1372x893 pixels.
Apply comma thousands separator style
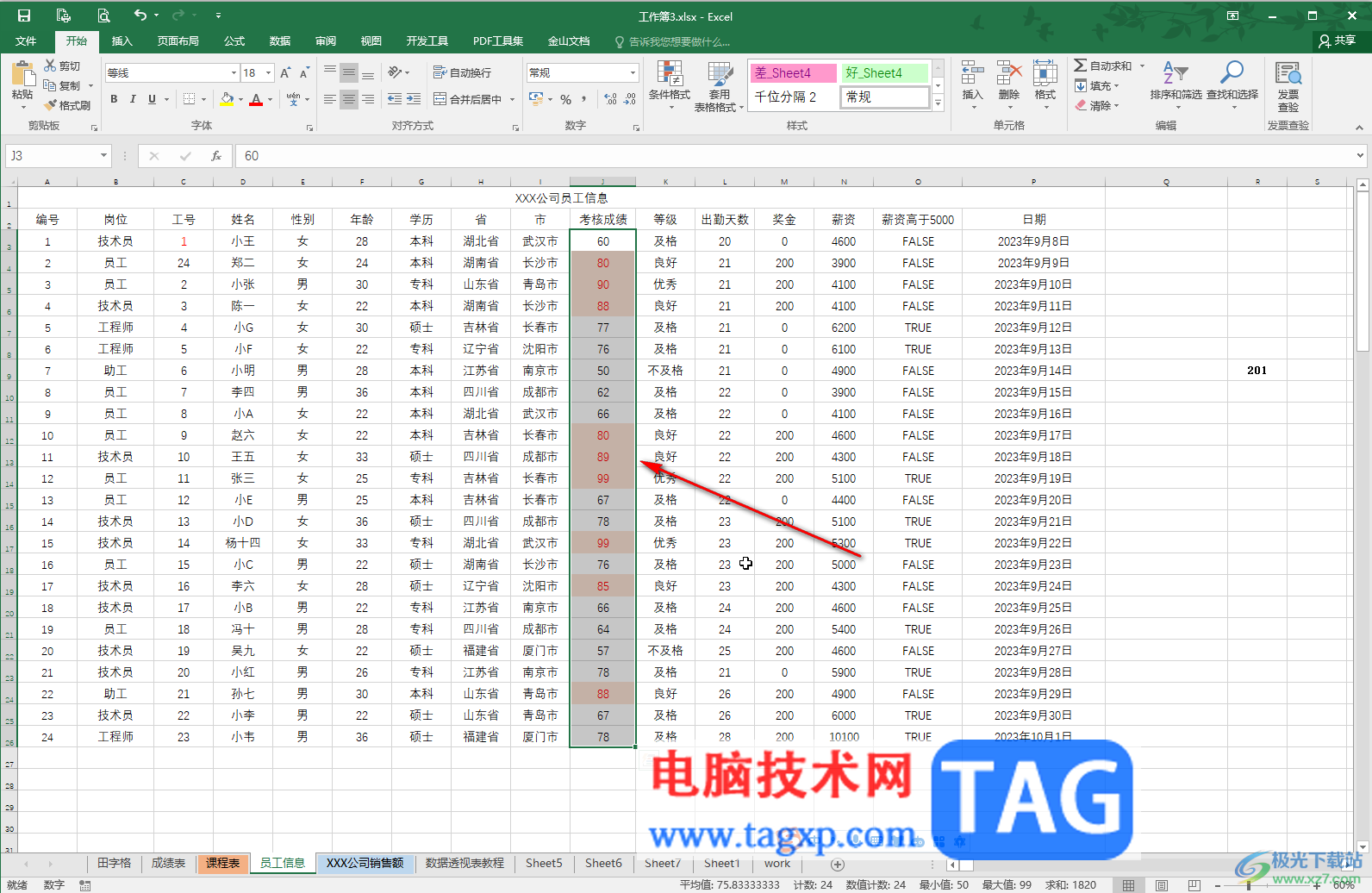pos(585,99)
